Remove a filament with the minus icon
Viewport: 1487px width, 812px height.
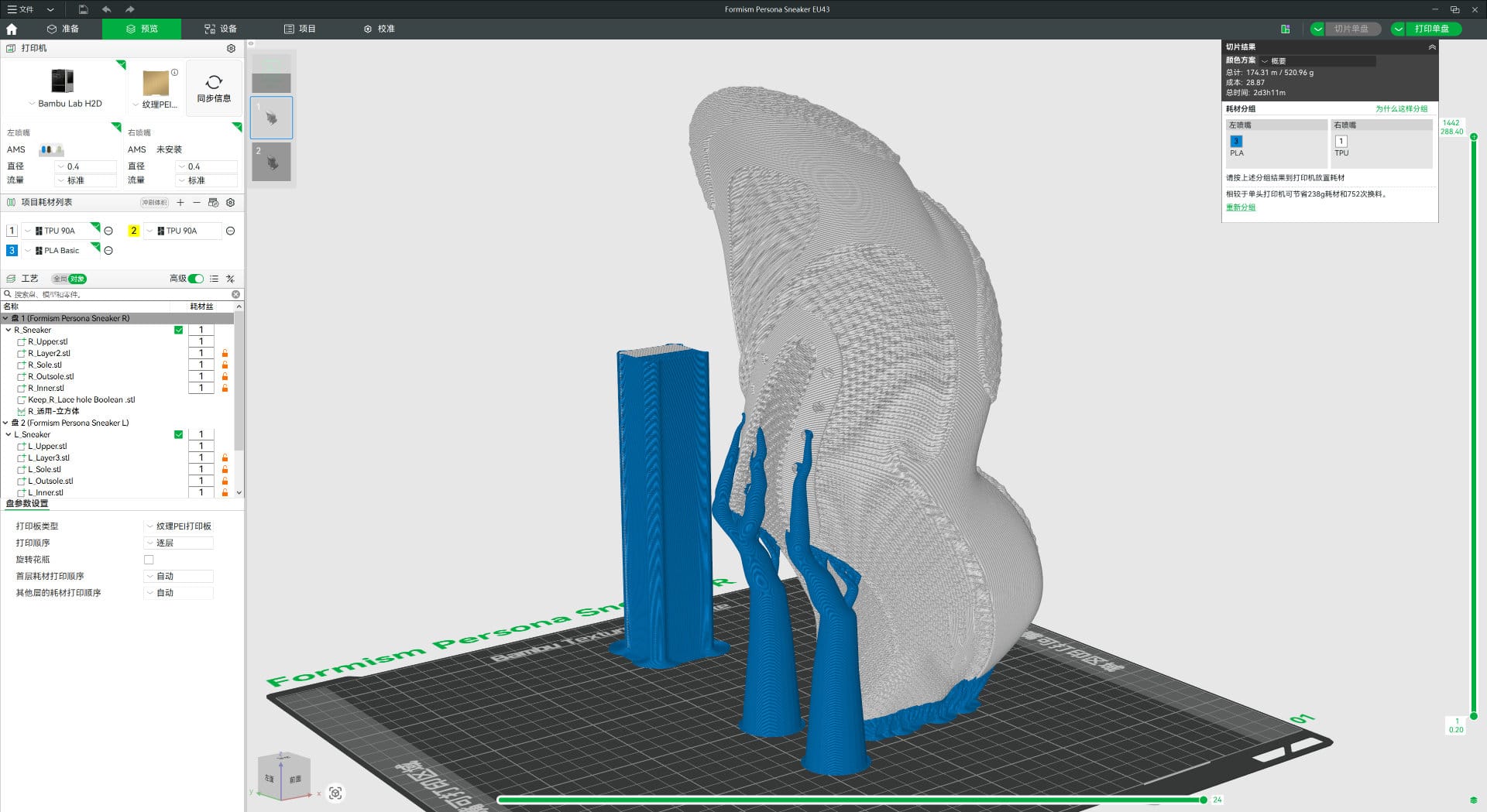tap(197, 203)
